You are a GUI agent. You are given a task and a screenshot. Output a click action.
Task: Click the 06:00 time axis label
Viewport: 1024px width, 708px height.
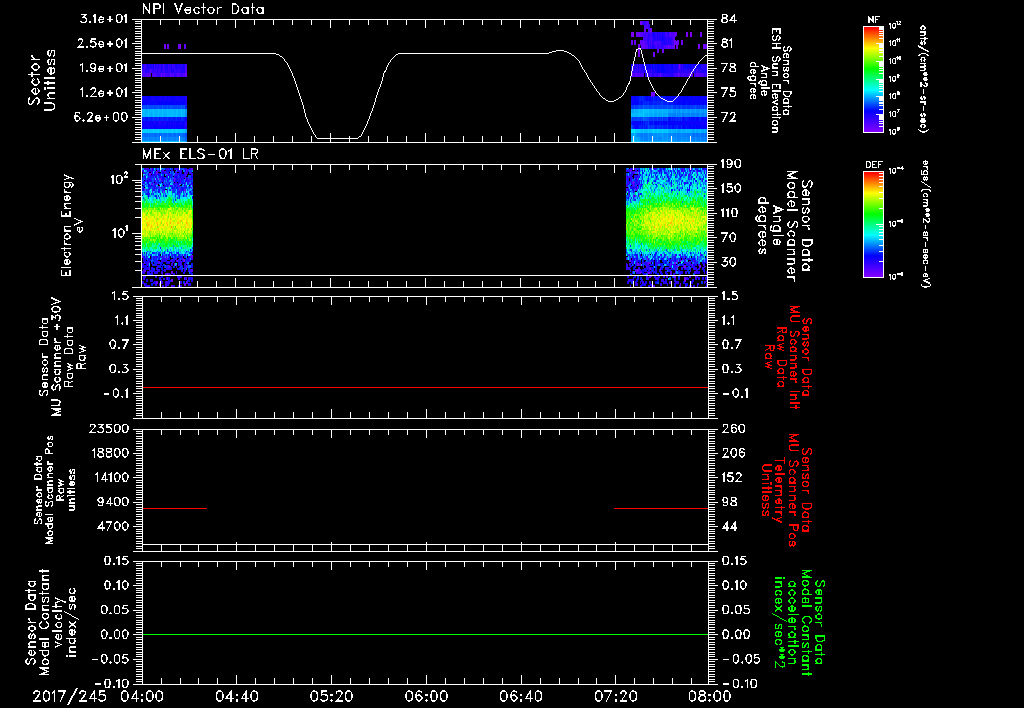426,696
